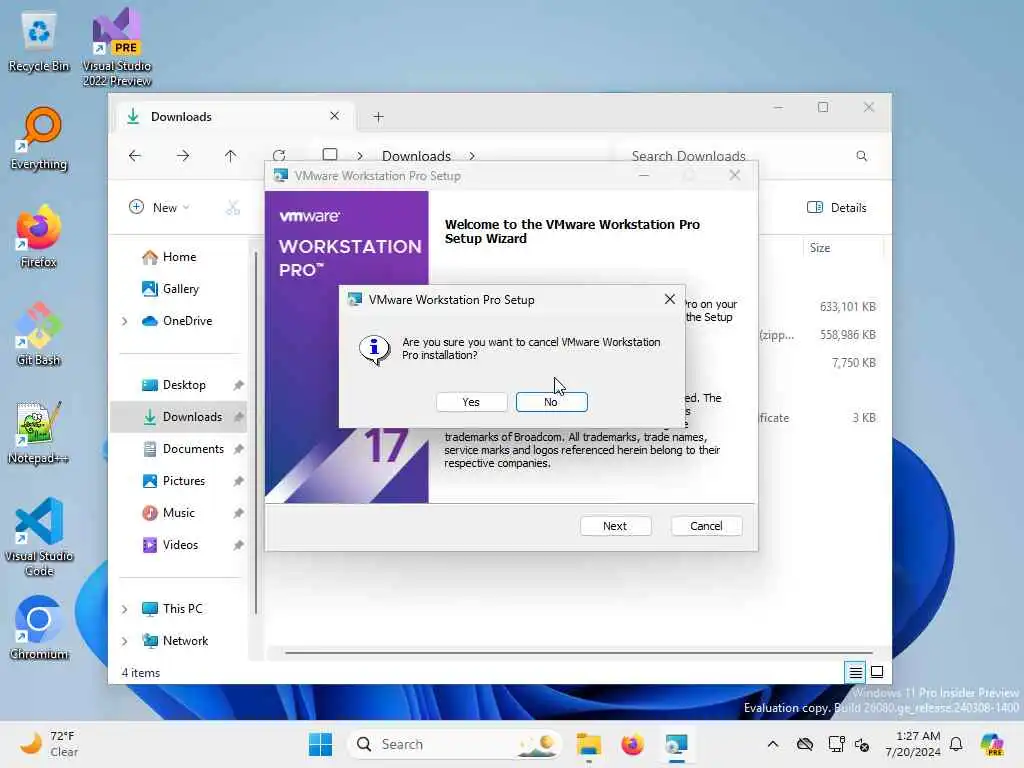Show hidden system tray icons
1024x768 pixels.
pos(773,744)
